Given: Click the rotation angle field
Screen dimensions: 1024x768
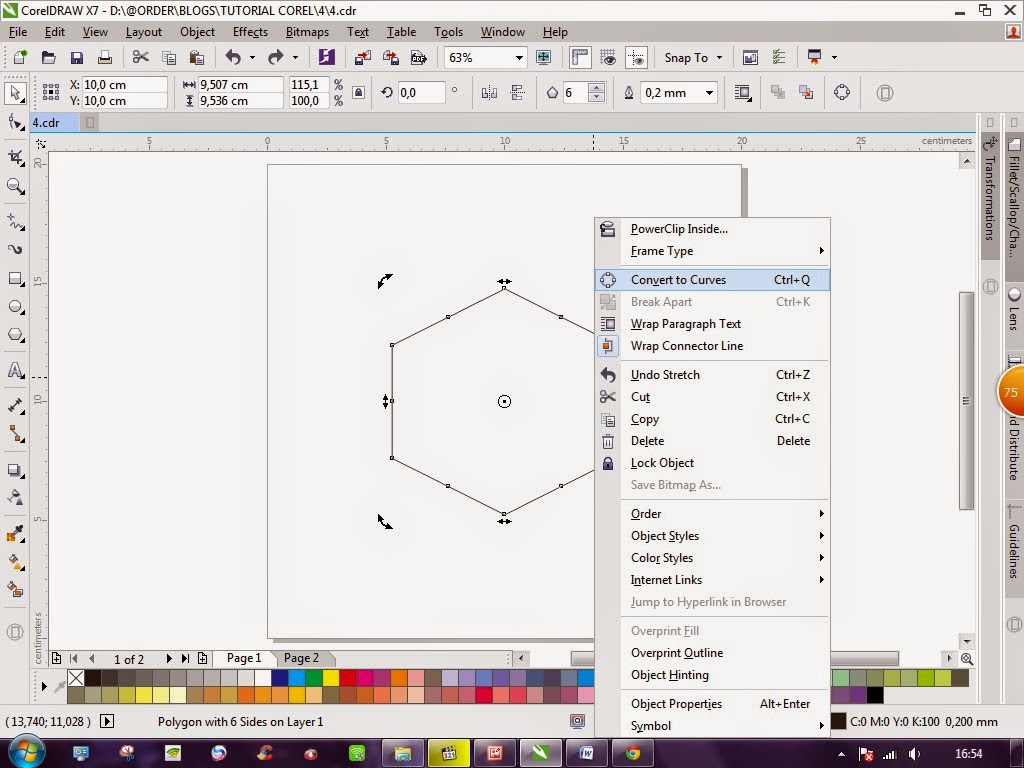Looking at the screenshot, I should tap(421, 93).
